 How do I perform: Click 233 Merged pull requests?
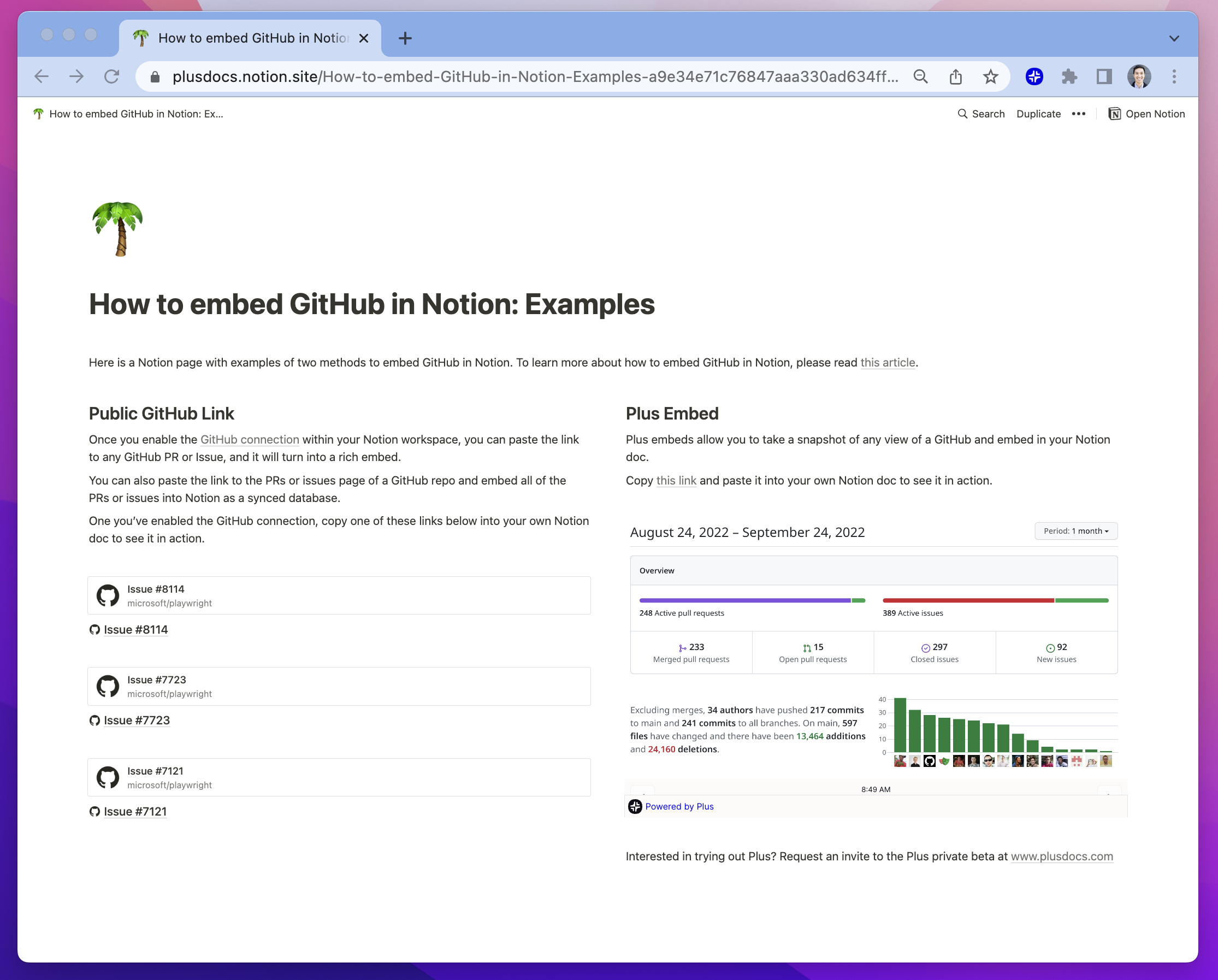(691, 652)
